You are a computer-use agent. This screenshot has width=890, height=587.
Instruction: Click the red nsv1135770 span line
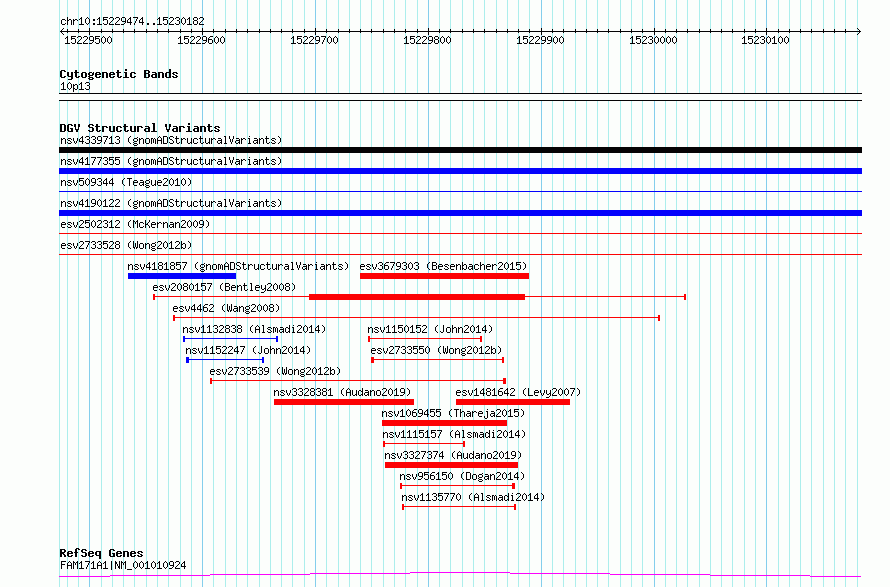pos(459,507)
